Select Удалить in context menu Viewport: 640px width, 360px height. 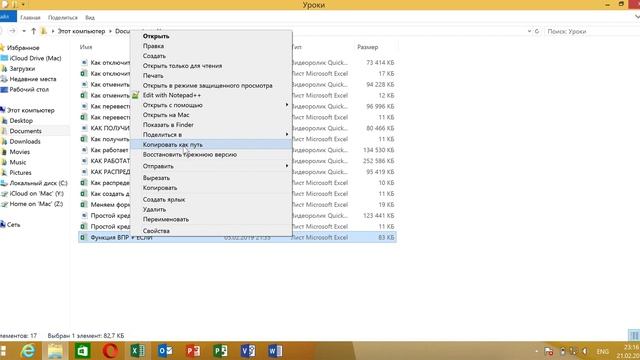(154, 209)
